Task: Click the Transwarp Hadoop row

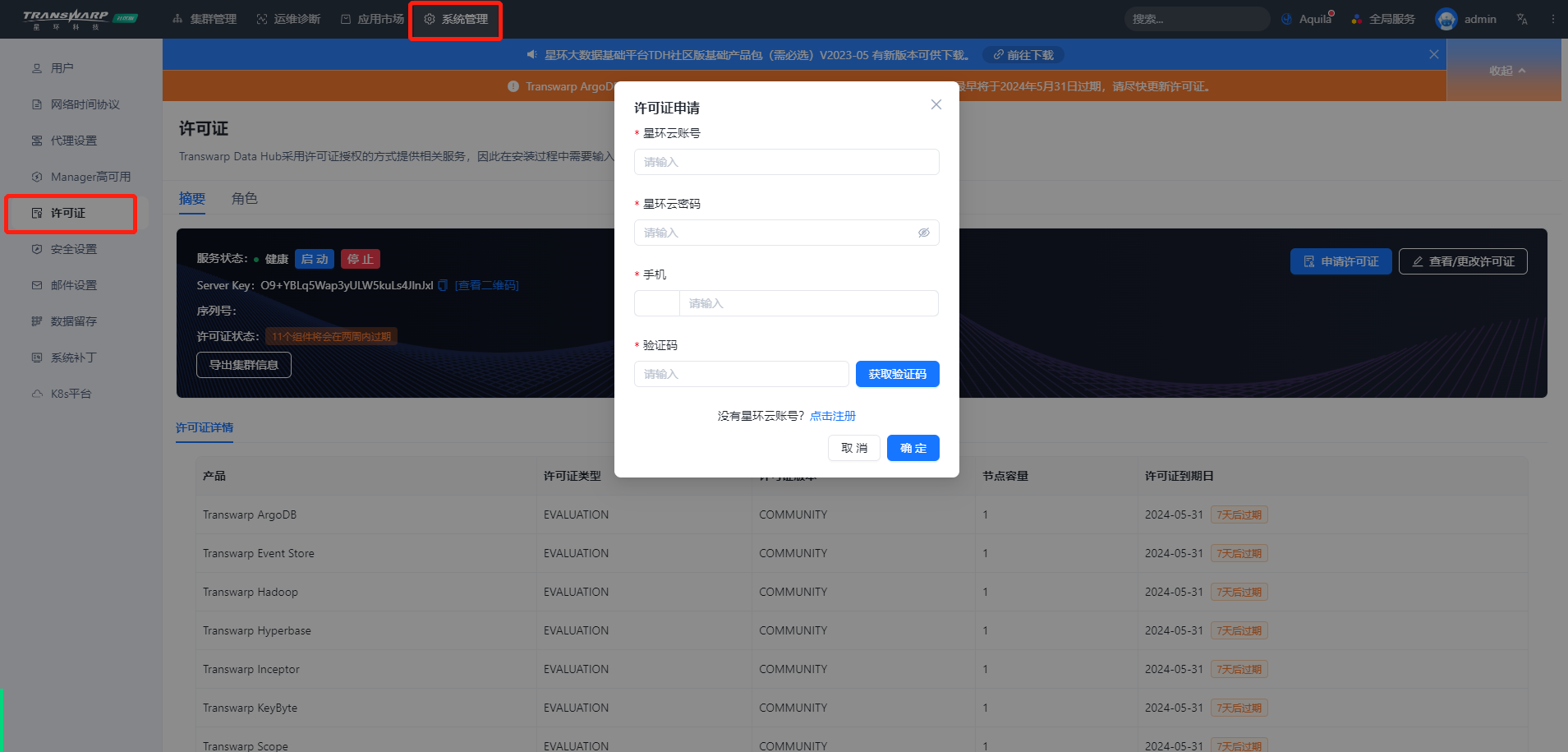Action: click(x=862, y=592)
